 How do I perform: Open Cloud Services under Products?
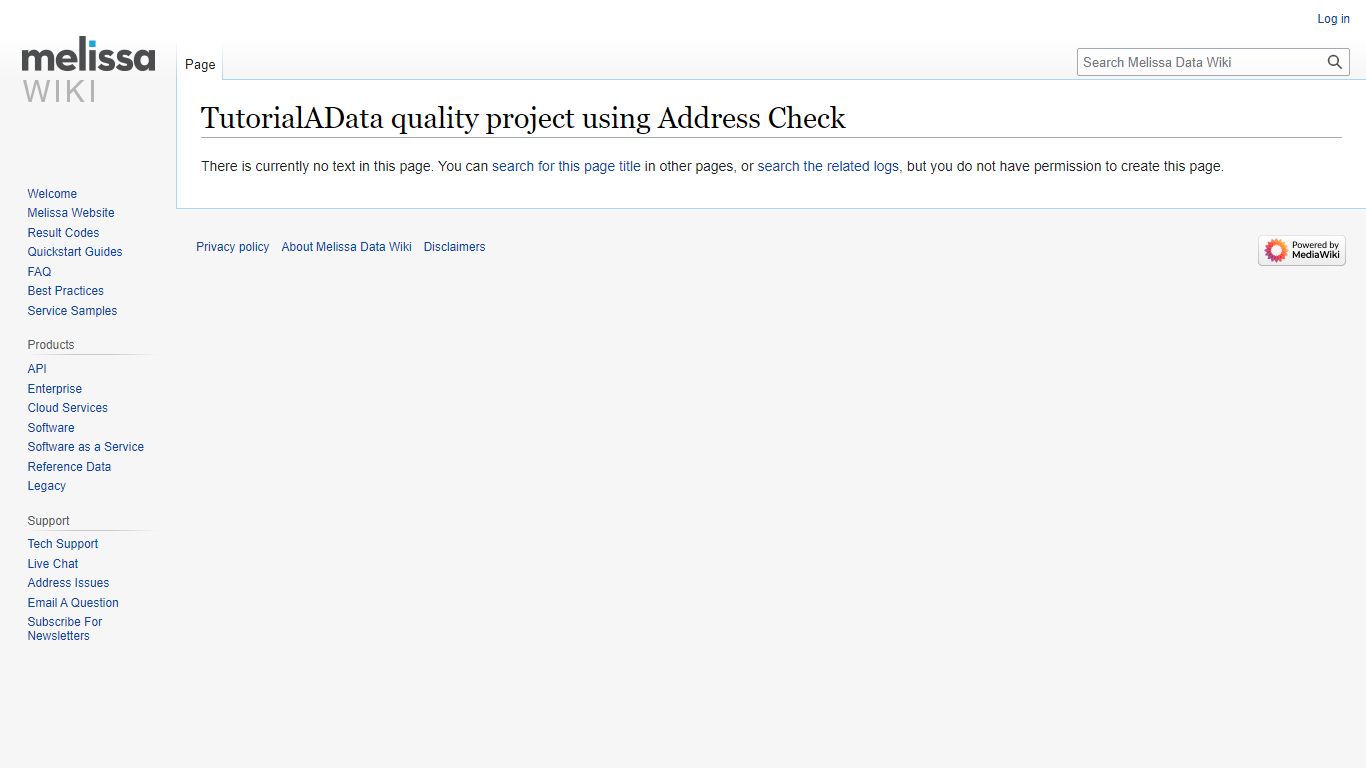(67, 408)
